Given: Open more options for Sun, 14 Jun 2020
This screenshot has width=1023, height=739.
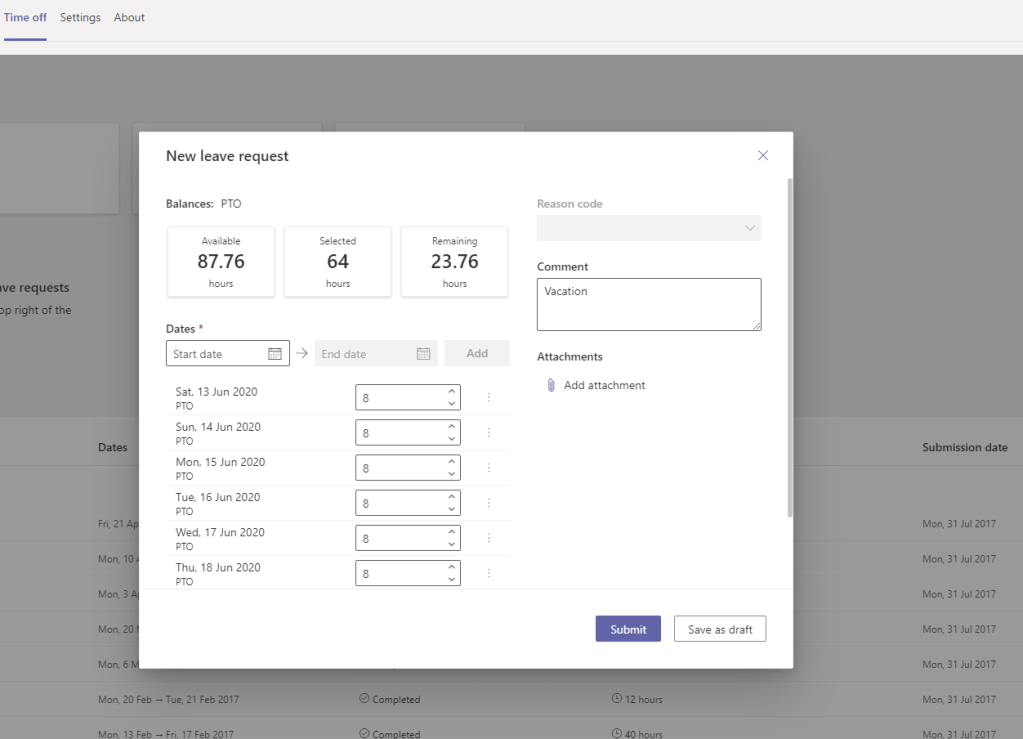Looking at the screenshot, I should click(489, 433).
